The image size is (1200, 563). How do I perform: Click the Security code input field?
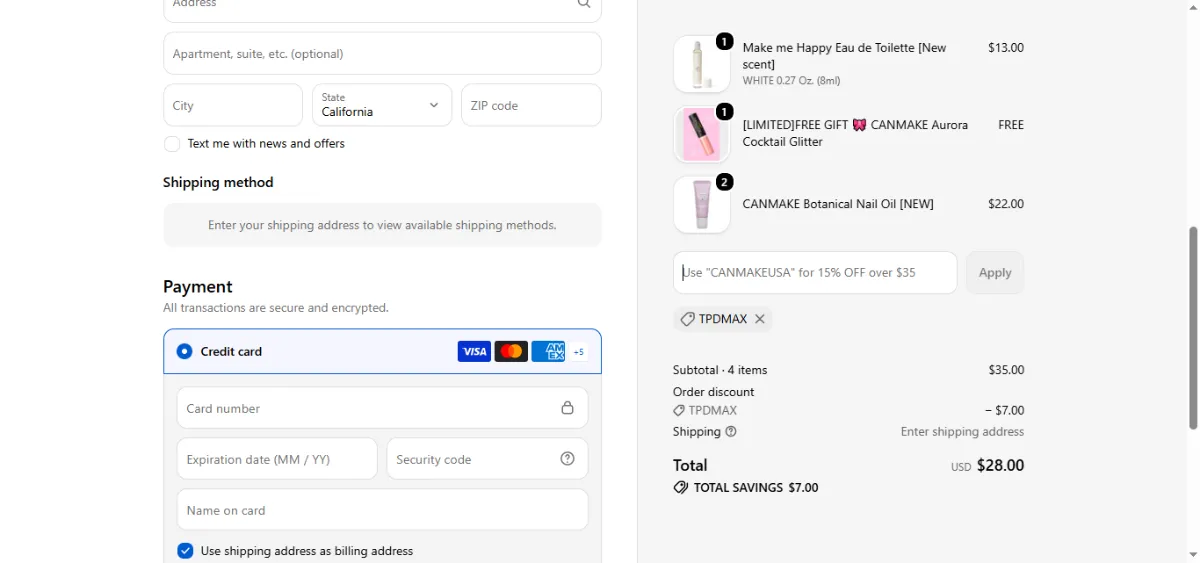(487, 459)
